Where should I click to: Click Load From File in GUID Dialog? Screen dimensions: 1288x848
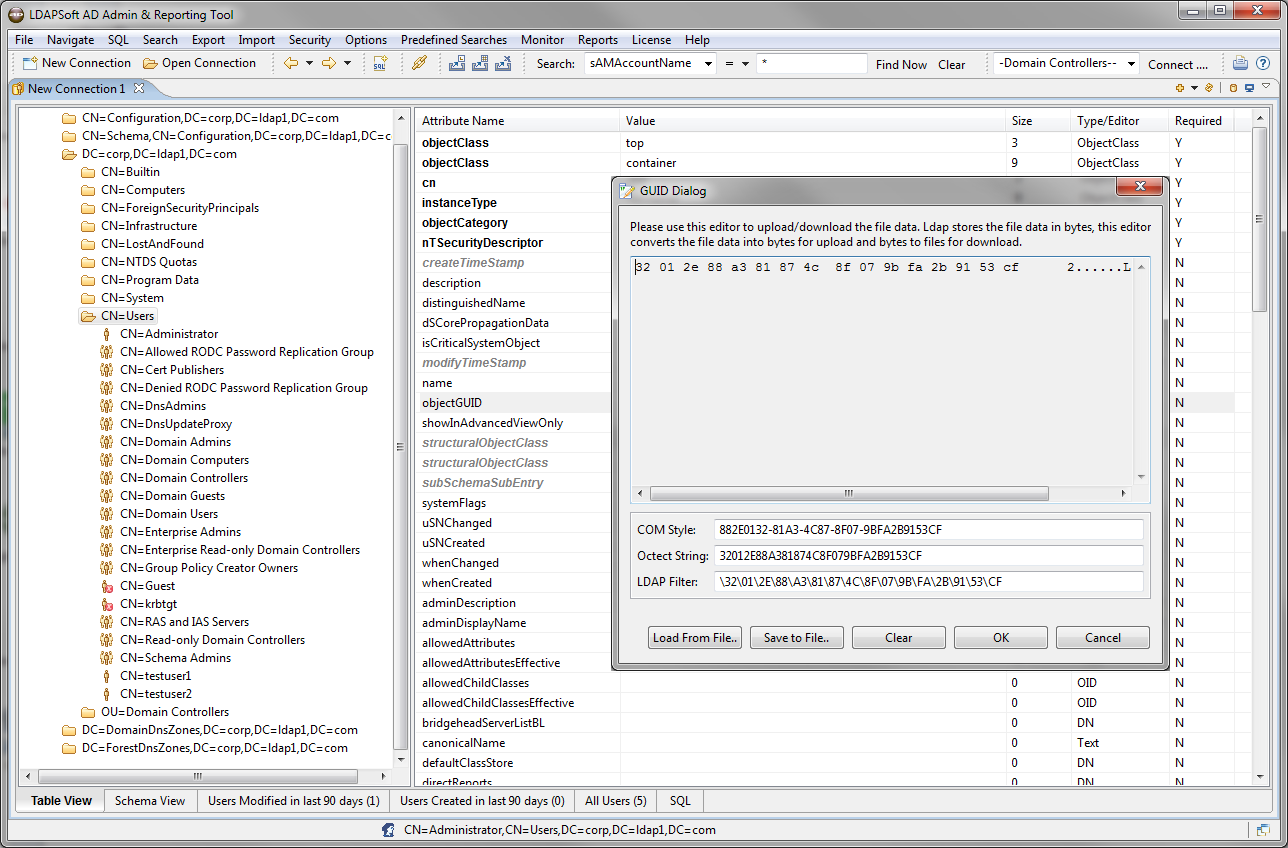[x=695, y=638]
